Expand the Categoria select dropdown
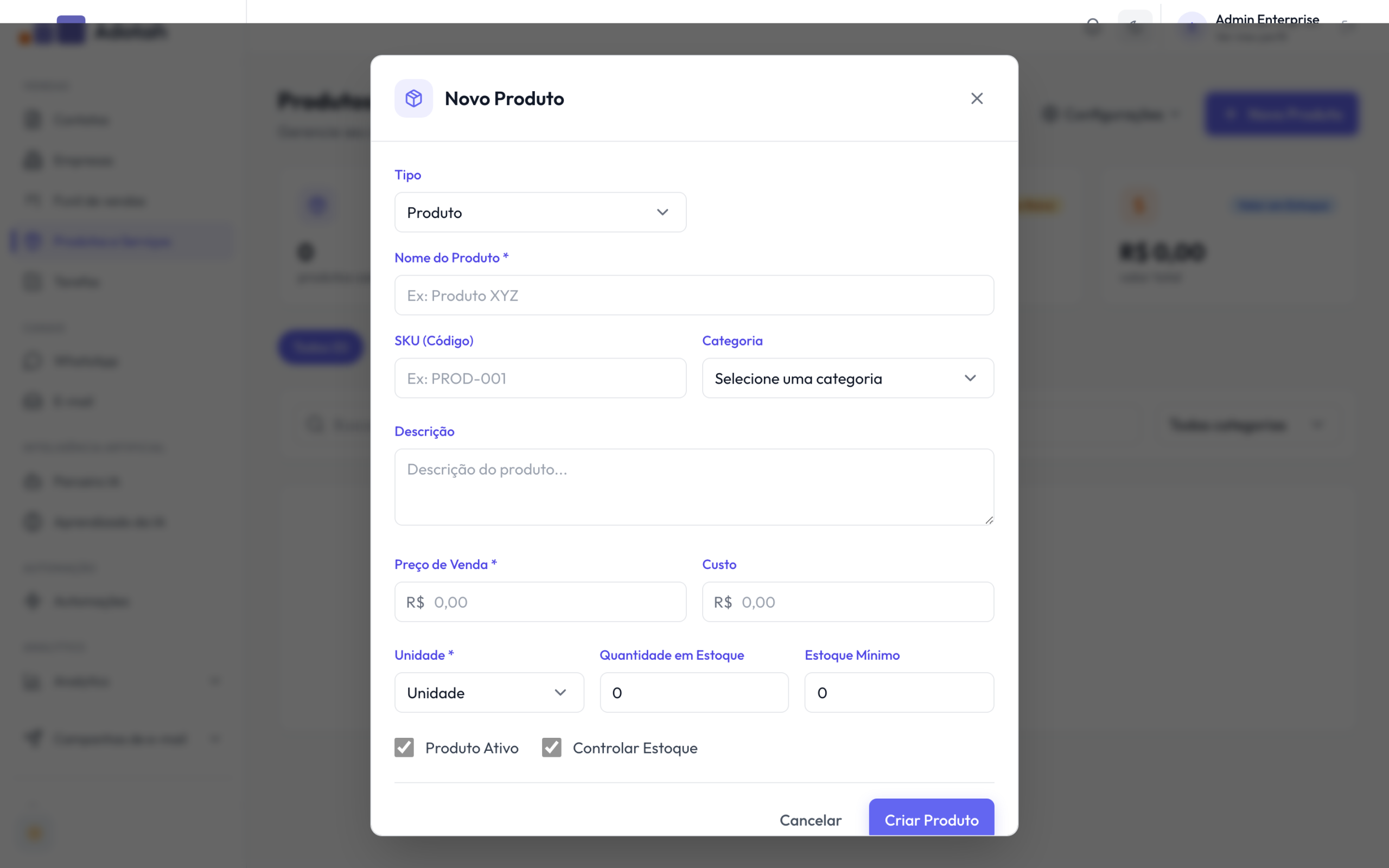 click(848, 378)
